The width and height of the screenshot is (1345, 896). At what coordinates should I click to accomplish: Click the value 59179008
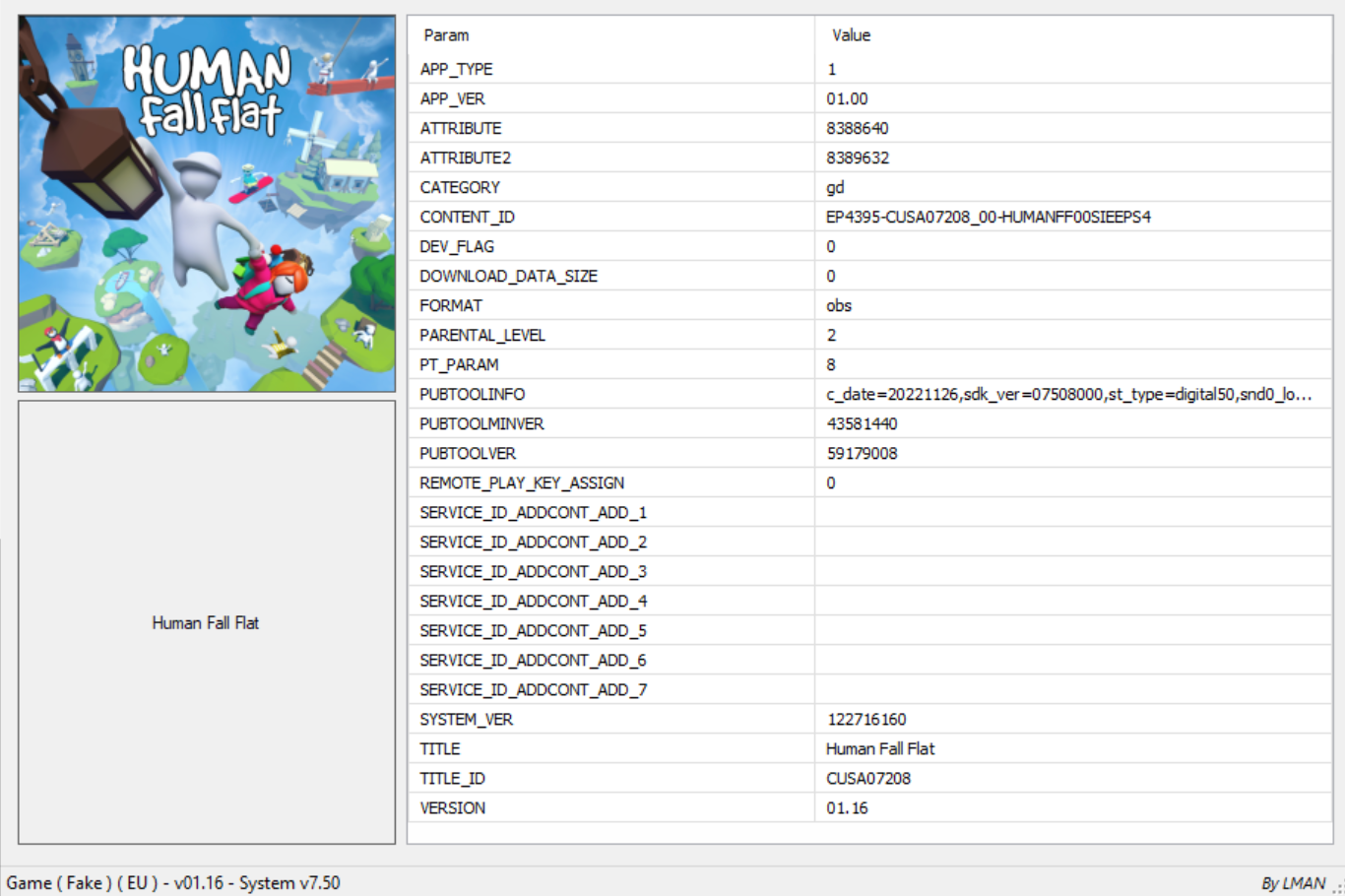coord(862,453)
